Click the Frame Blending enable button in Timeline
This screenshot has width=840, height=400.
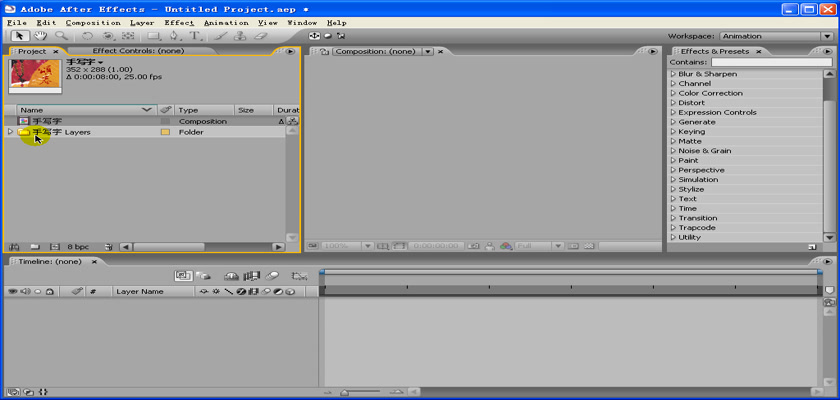coord(252,276)
